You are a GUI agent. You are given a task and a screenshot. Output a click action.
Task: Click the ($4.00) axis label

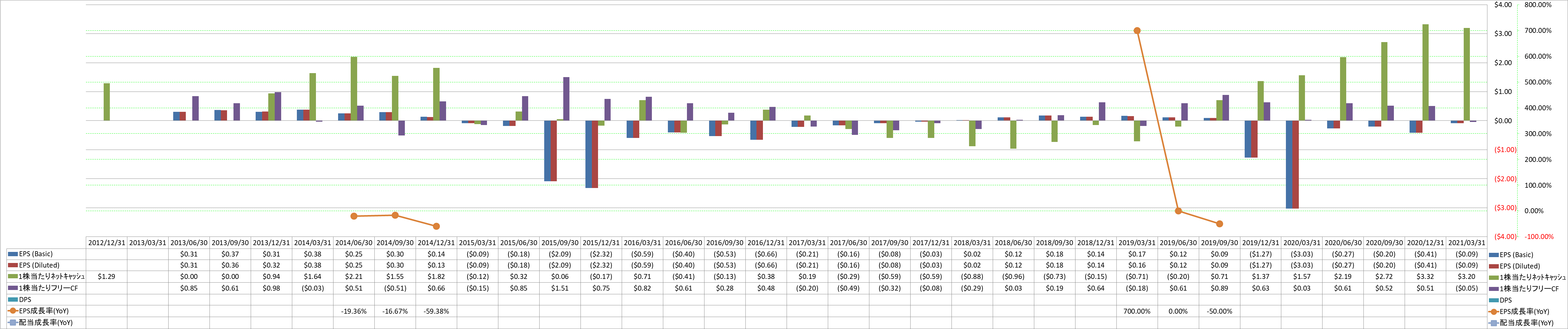pyautogui.click(x=1505, y=237)
